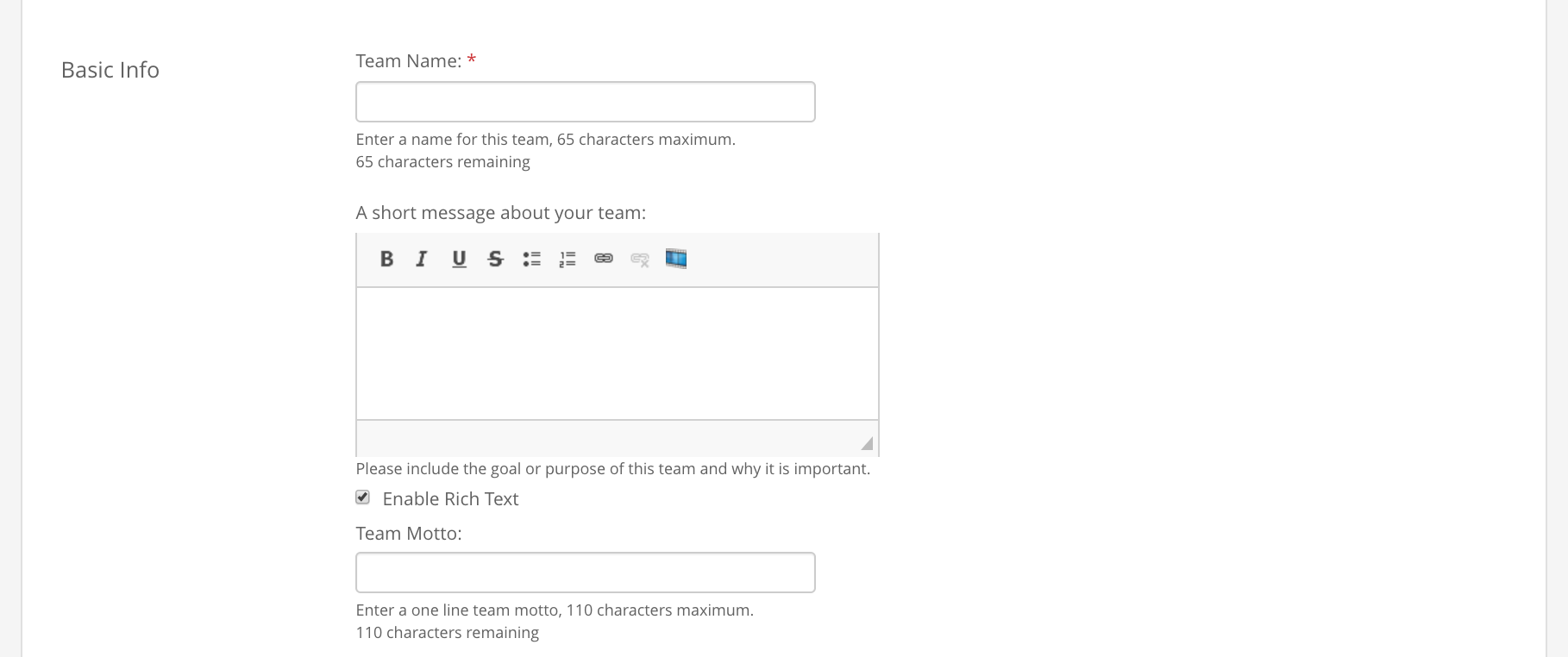This screenshot has height=657, width=1568.
Task: Apply strikethrough formatting
Action: (495, 259)
